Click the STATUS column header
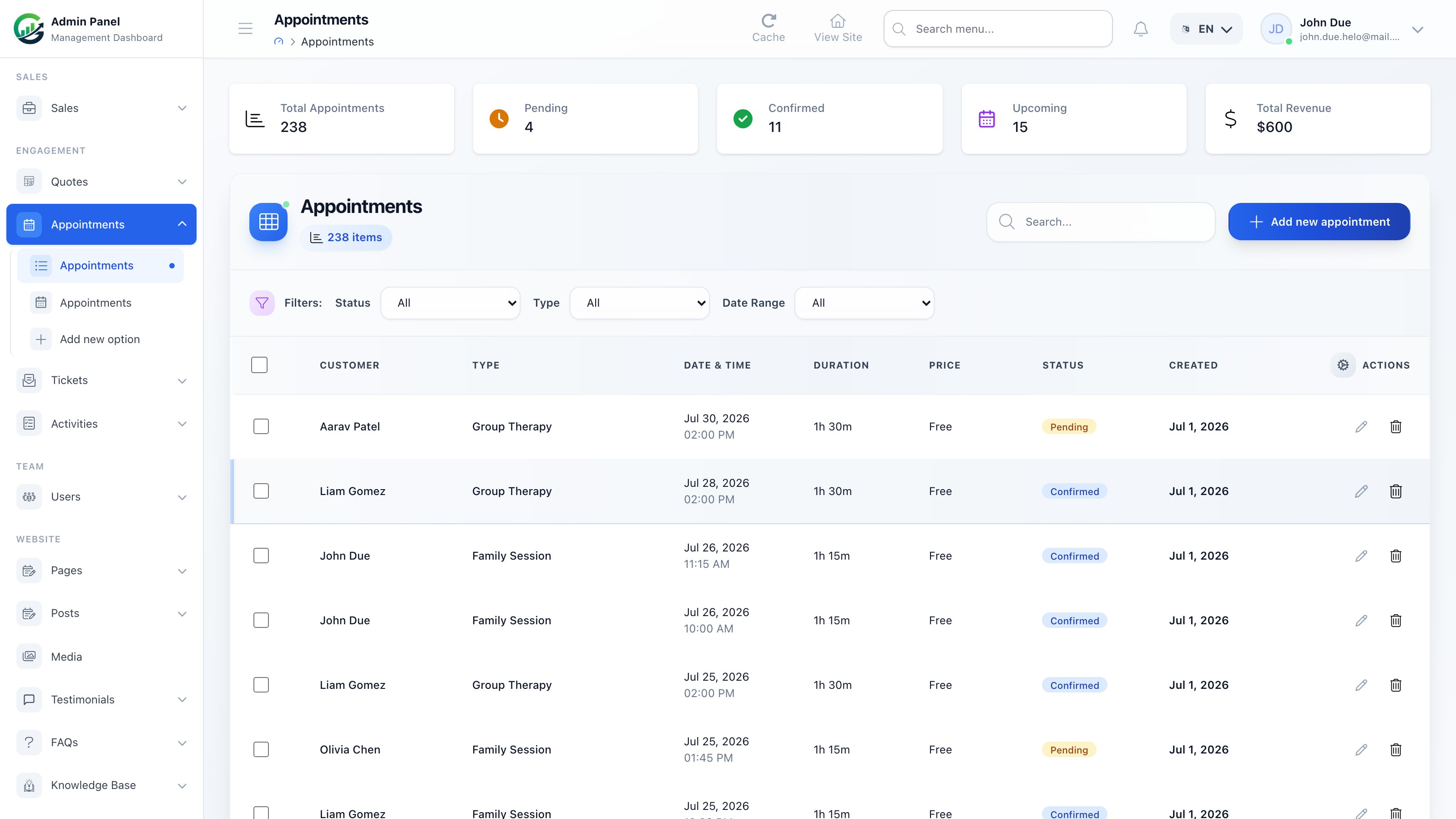Viewport: 1456px width, 819px height. click(x=1063, y=365)
